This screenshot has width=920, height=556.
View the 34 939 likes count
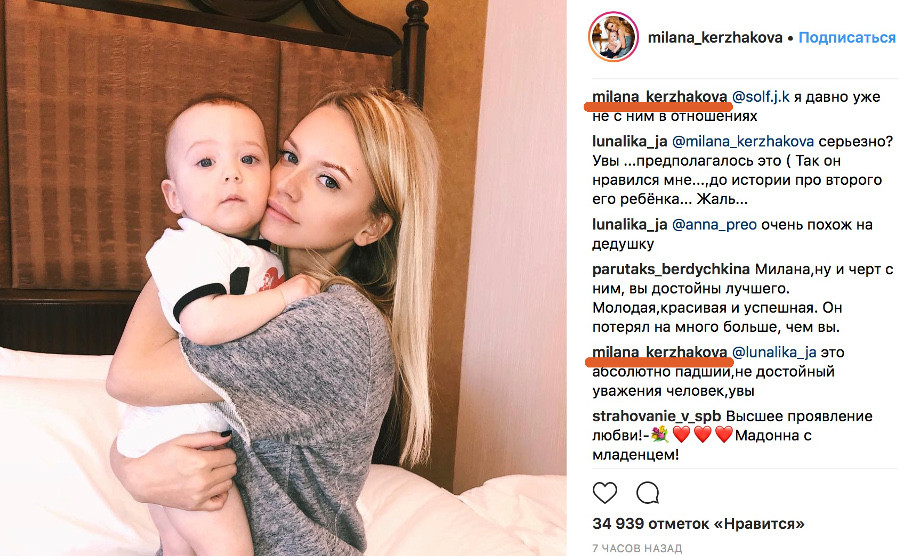point(698,523)
